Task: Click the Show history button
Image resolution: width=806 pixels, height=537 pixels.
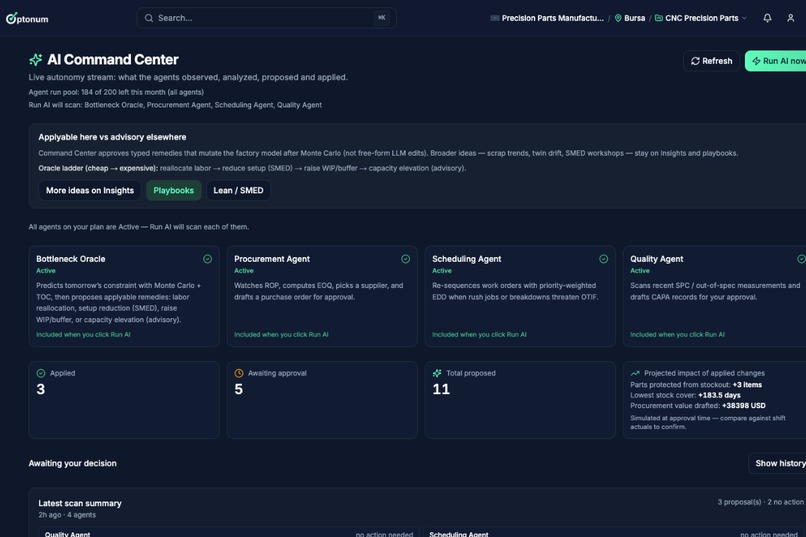Action: point(777,464)
